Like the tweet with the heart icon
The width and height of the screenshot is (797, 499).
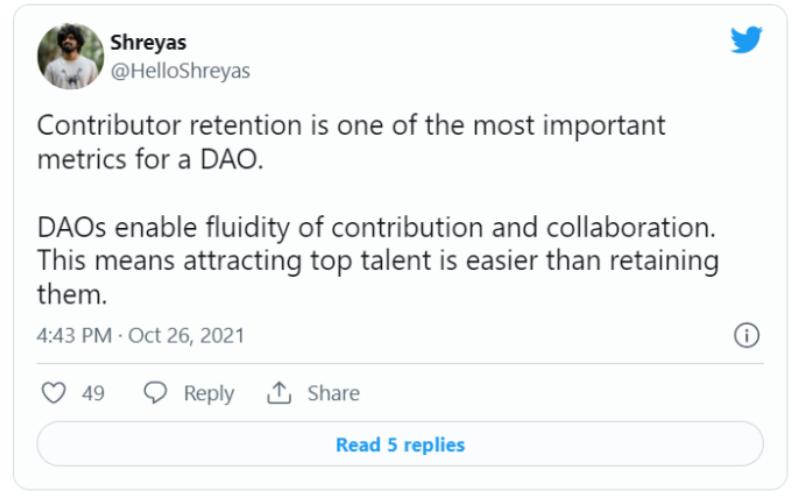53,393
